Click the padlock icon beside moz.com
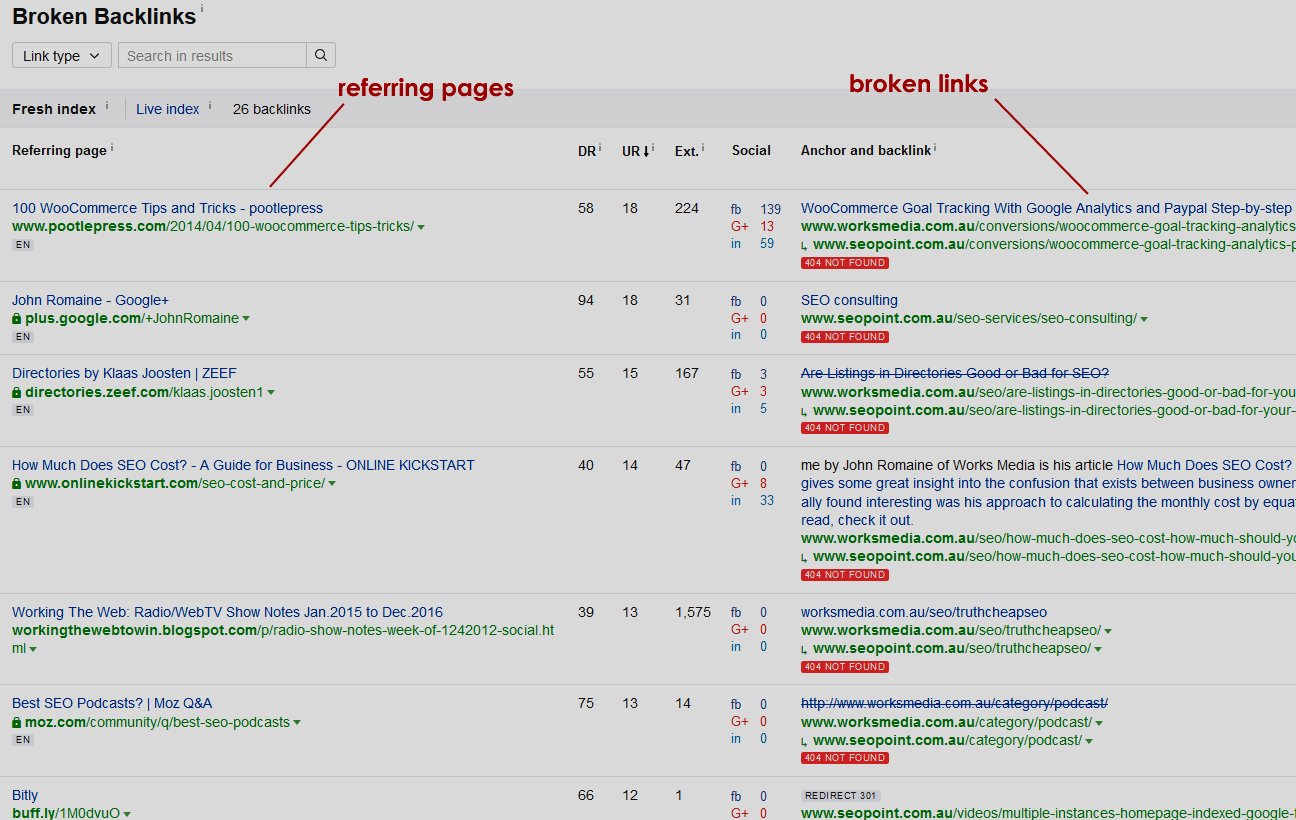 coord(17,722)
